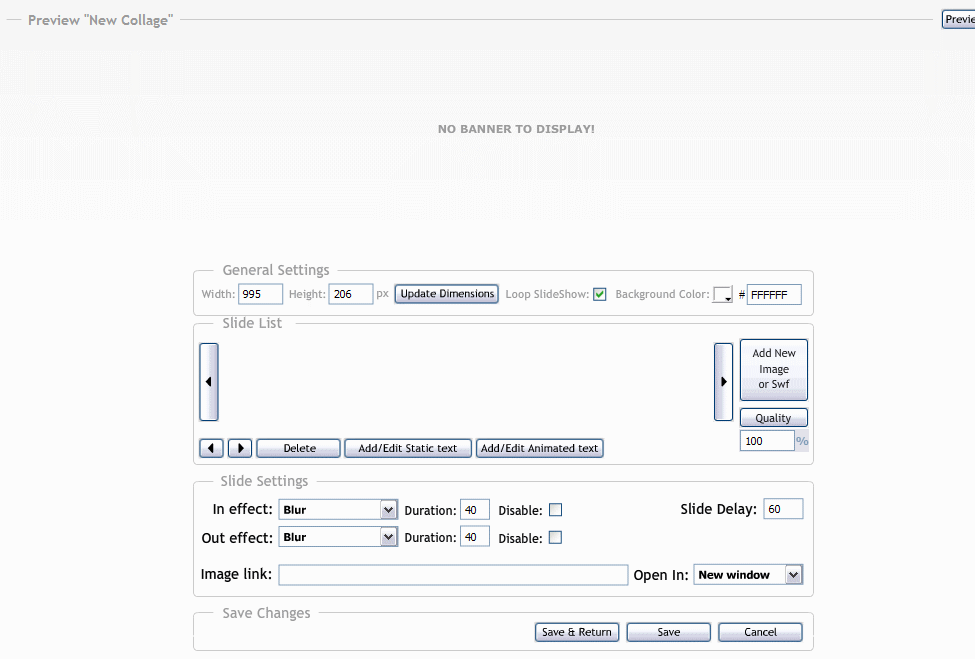Viewport: 975px width, 659px height.
Task: Click the 'Slide List' section title
Action: (252, 323)
